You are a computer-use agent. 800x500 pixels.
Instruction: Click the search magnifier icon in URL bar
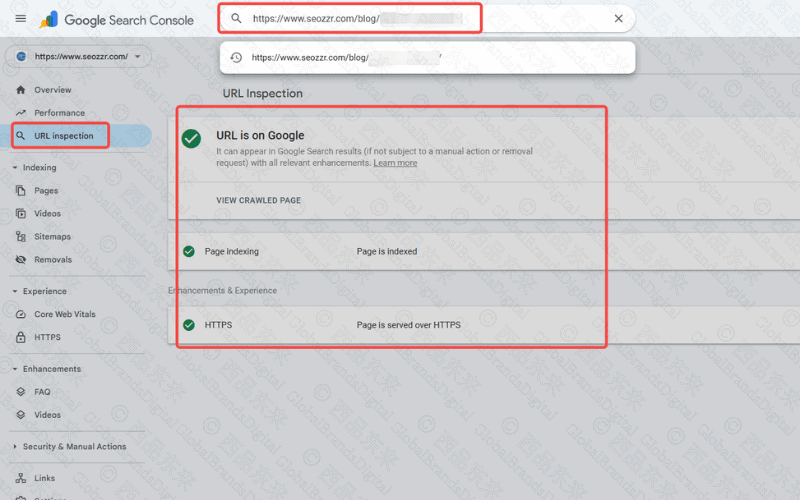[236, 18]
